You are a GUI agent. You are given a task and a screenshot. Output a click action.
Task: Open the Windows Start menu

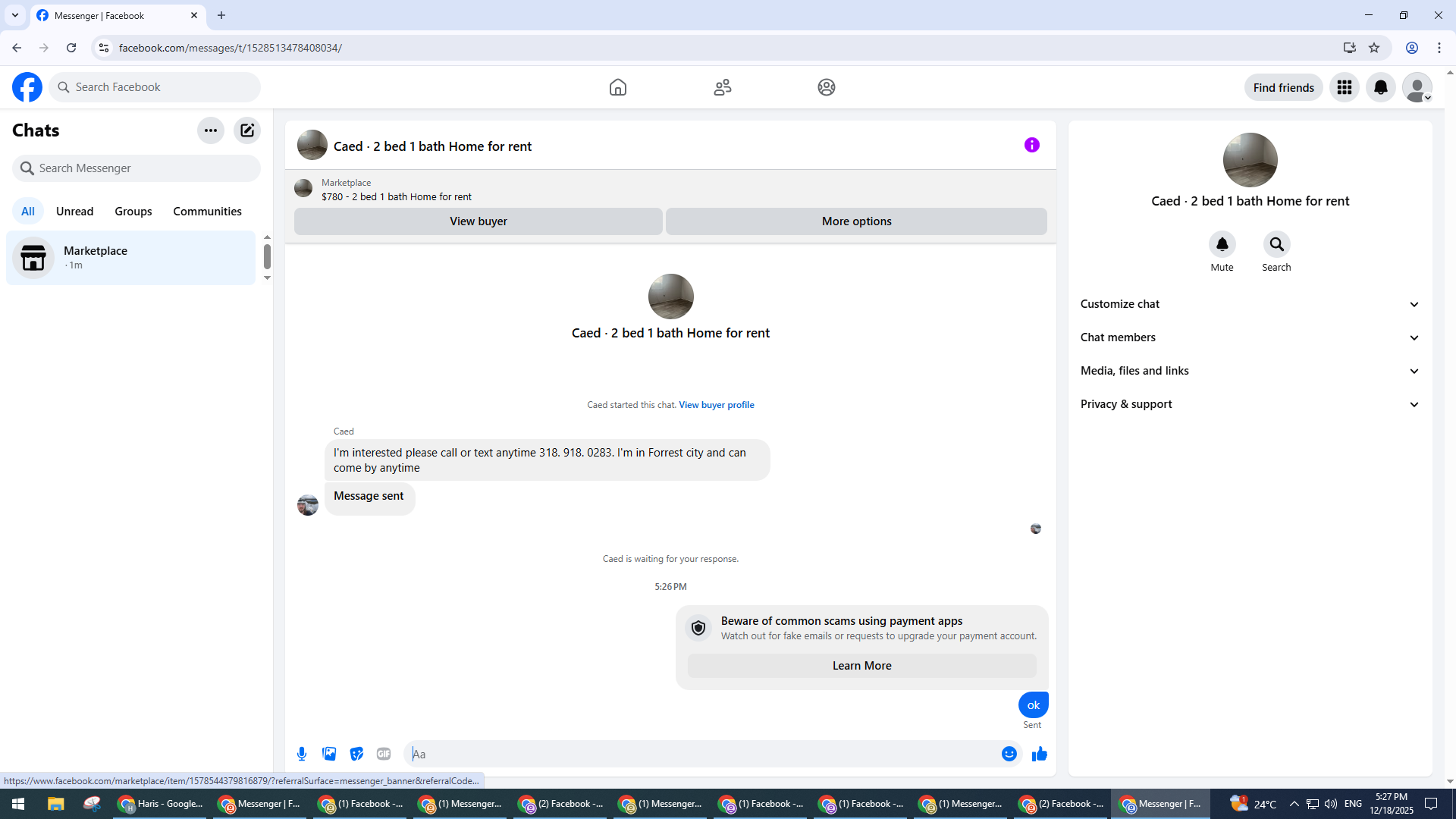tap(18, 804)
